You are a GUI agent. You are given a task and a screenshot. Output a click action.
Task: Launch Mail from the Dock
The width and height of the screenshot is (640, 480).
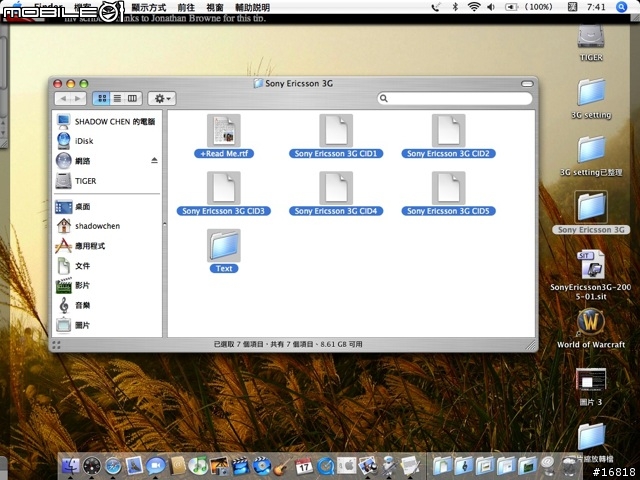click(x=134, y=465)
